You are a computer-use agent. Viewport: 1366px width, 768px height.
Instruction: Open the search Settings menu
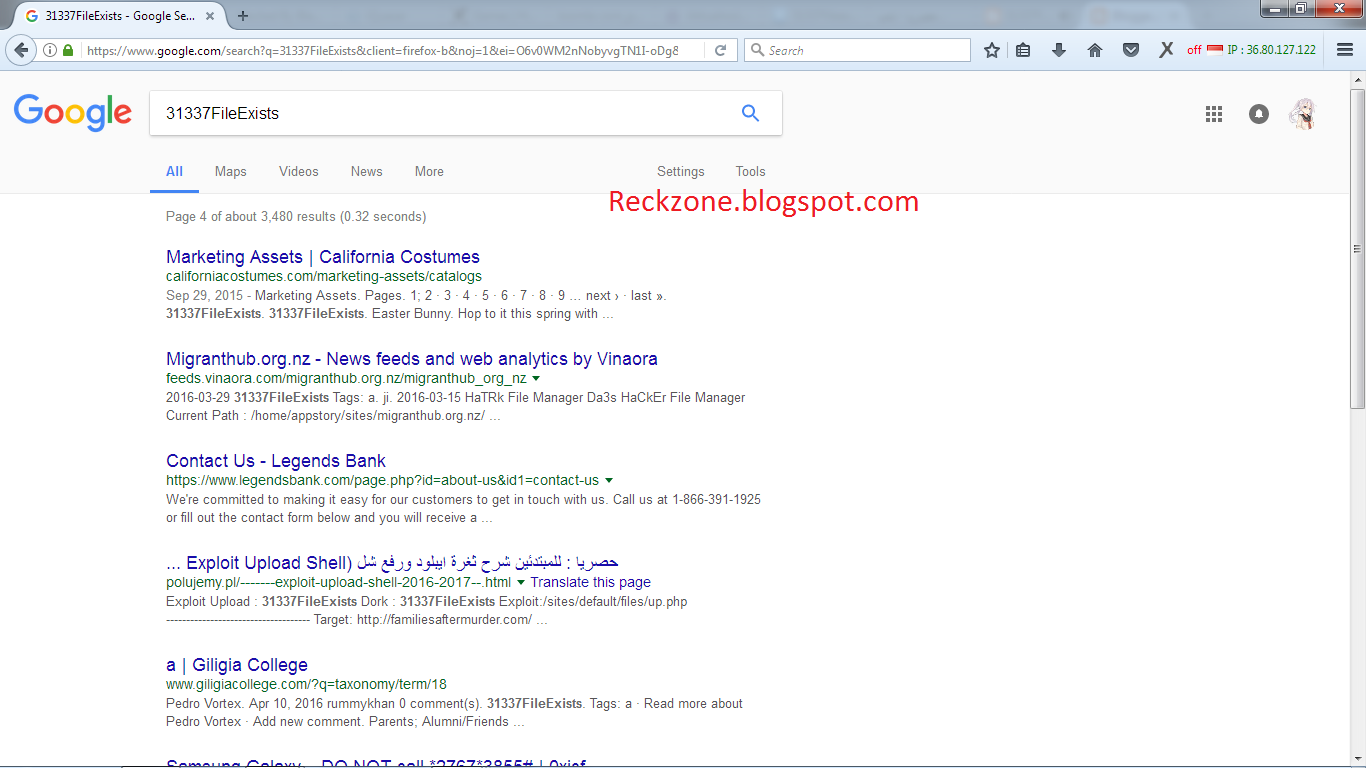[681, 171]
